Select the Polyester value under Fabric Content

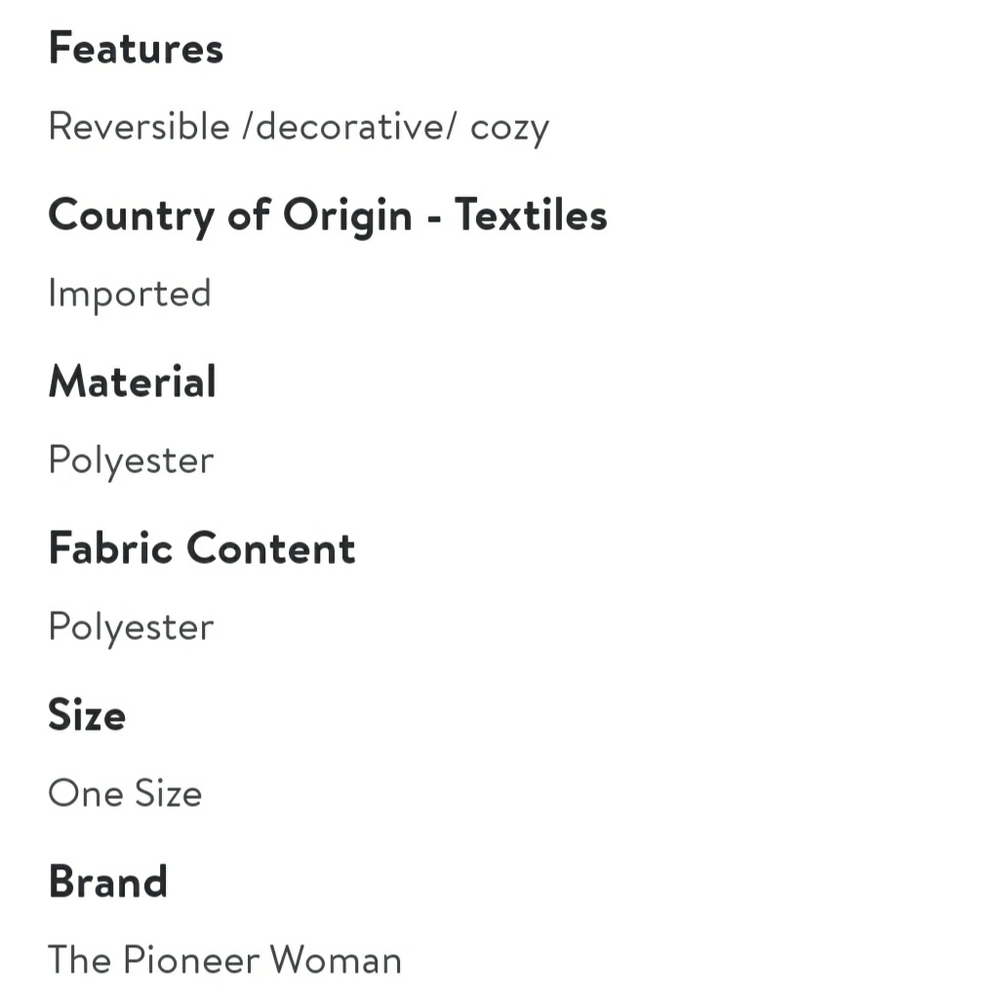131,628
